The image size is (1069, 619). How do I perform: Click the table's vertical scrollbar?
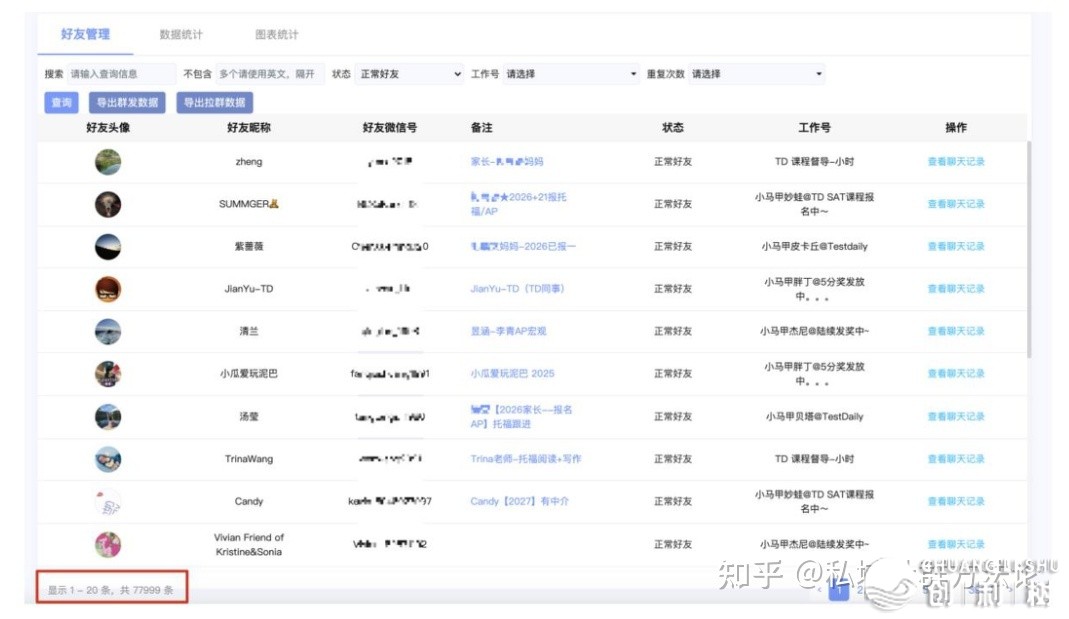(1029, 250)
